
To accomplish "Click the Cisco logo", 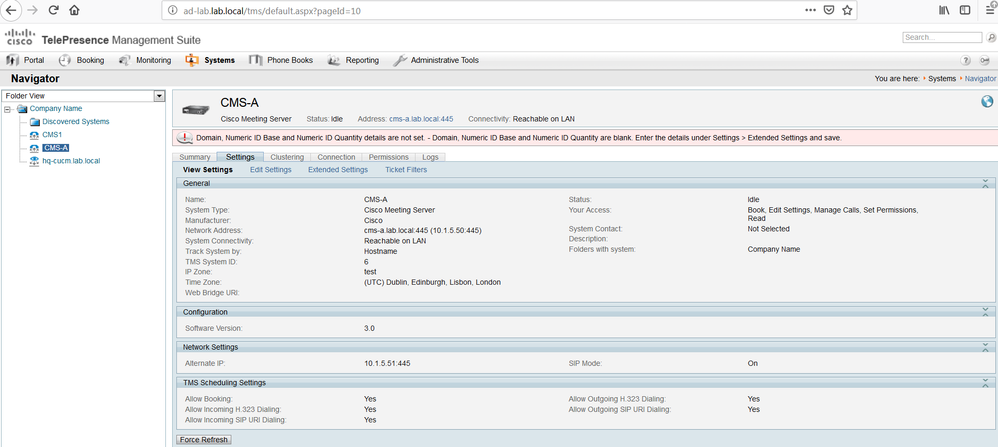I will [x=20, y=37].
